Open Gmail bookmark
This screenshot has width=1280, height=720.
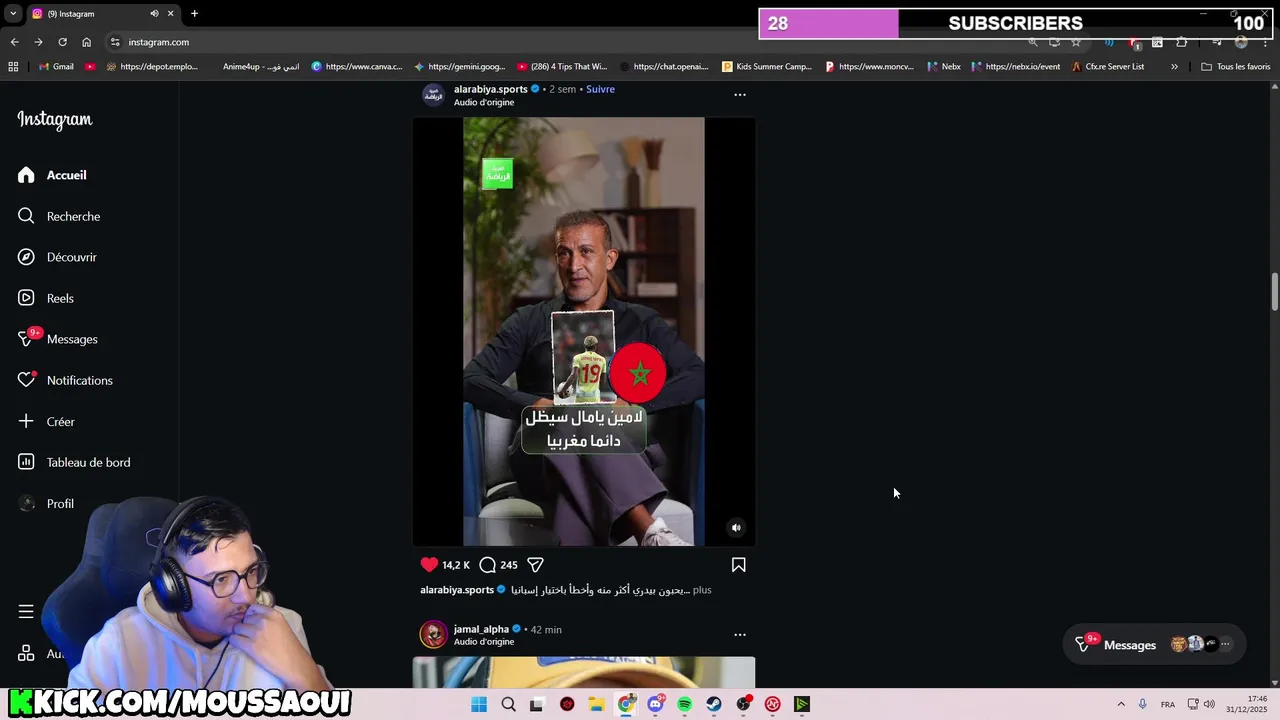tap(56, 67)
